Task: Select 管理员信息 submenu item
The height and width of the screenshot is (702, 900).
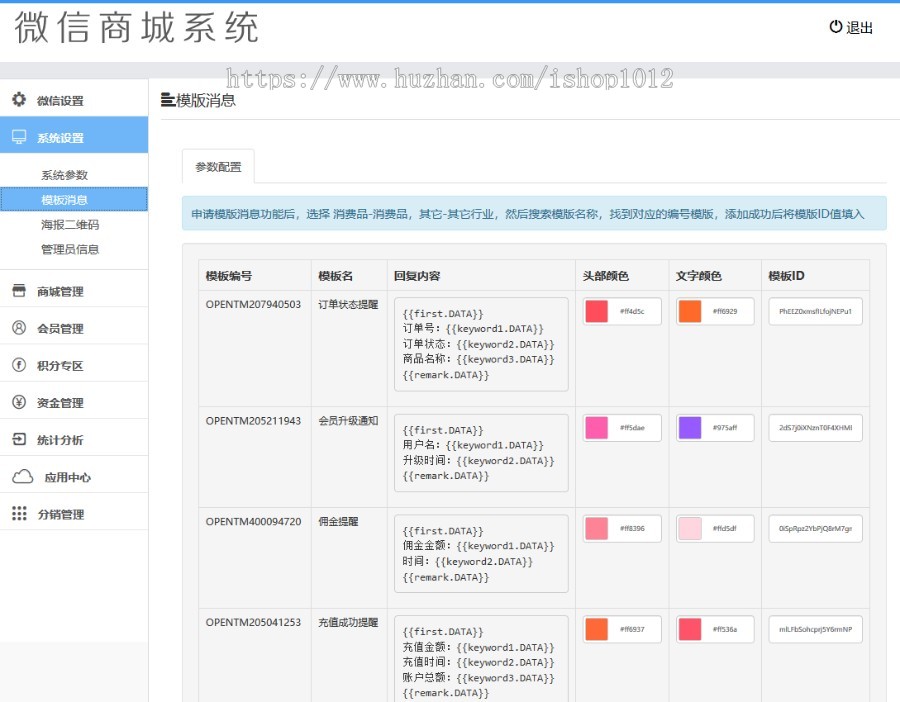Action: pos(70,249)
